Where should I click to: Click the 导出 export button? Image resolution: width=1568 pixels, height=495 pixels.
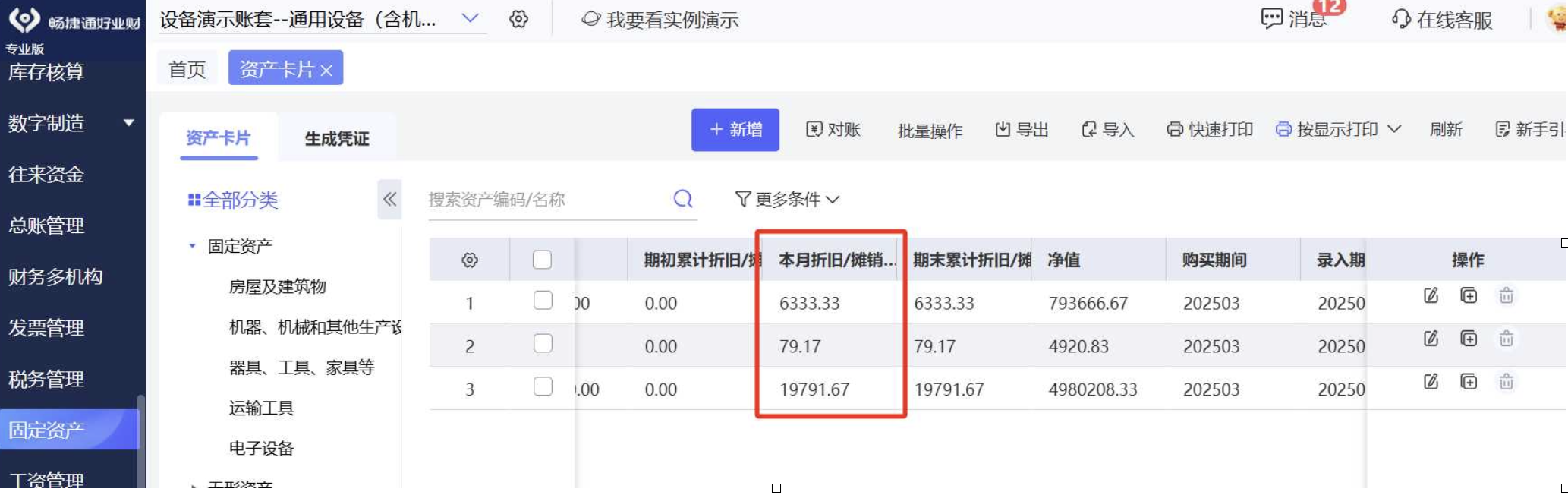click(1022, 130)
